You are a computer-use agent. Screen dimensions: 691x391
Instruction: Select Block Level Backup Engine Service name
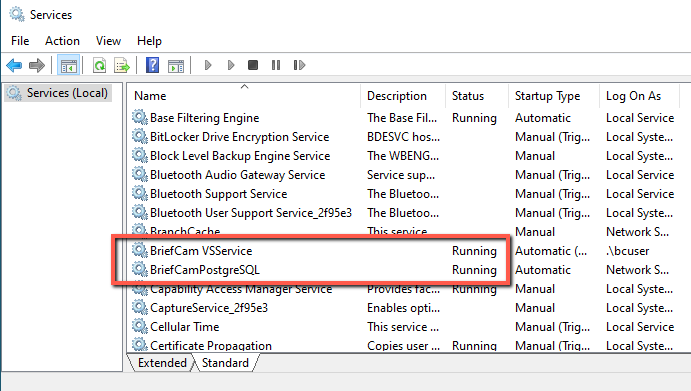[240, 156]
